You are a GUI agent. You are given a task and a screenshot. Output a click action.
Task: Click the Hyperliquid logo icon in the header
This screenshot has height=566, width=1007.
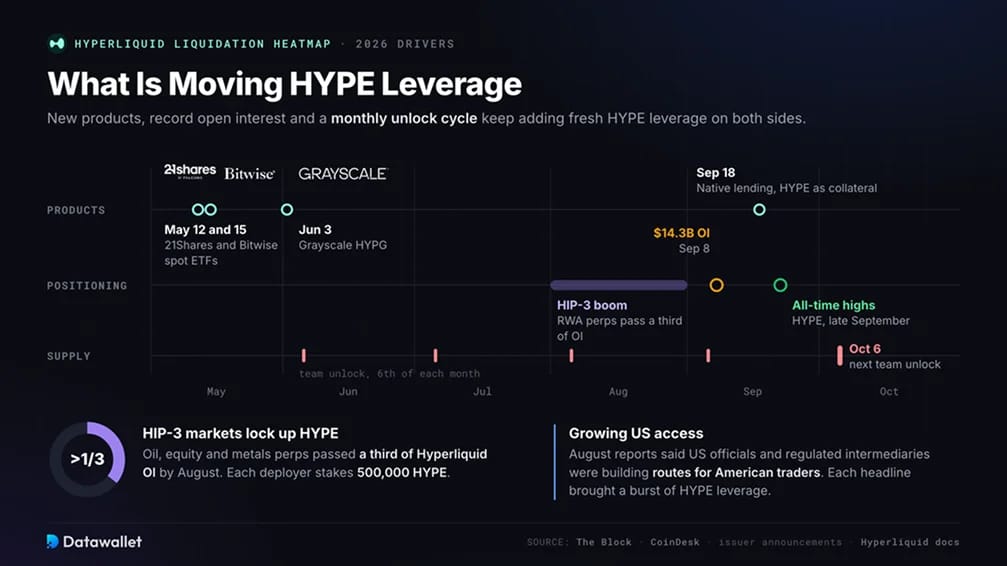[57, 44]
